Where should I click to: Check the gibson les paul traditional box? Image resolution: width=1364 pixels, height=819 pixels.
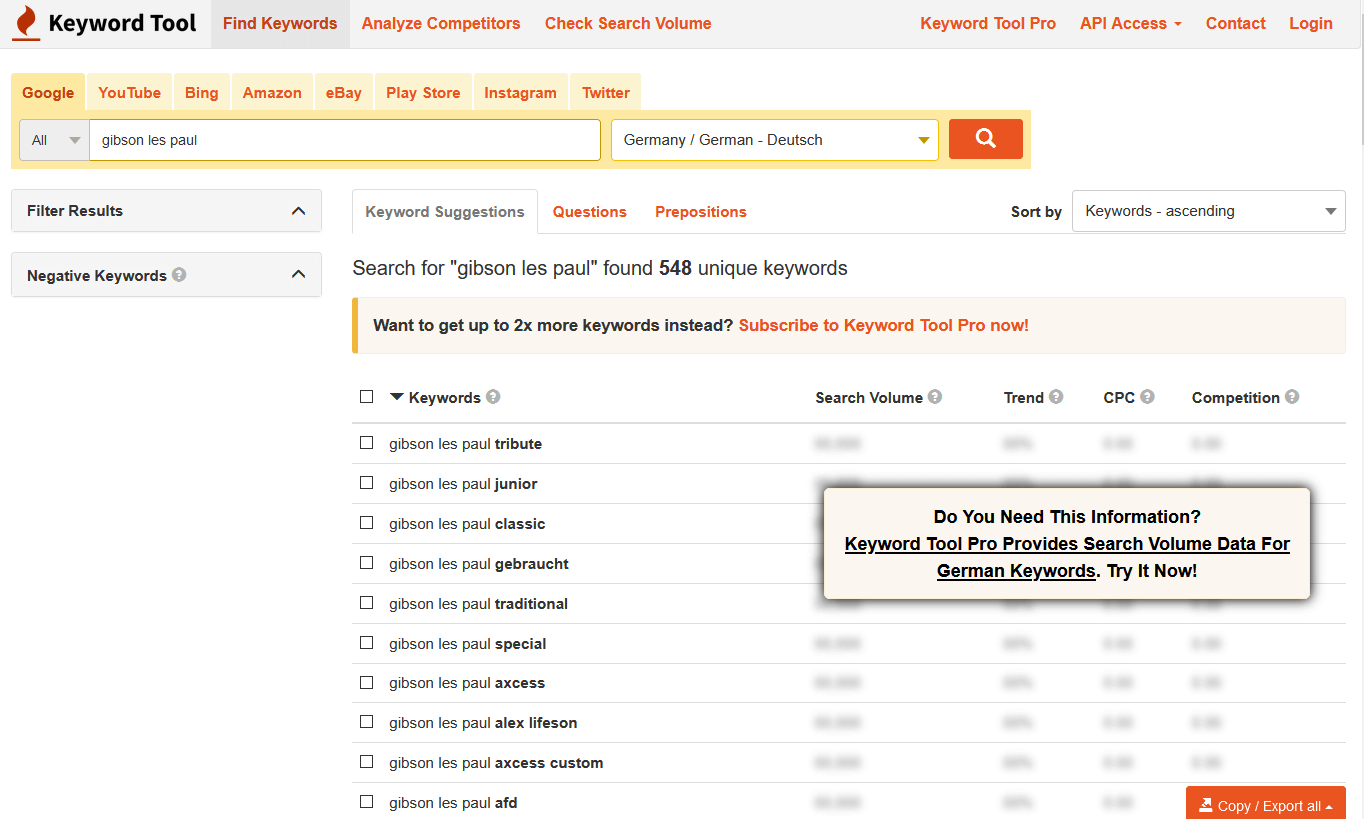pyautogui.click(x=366, y=603)
